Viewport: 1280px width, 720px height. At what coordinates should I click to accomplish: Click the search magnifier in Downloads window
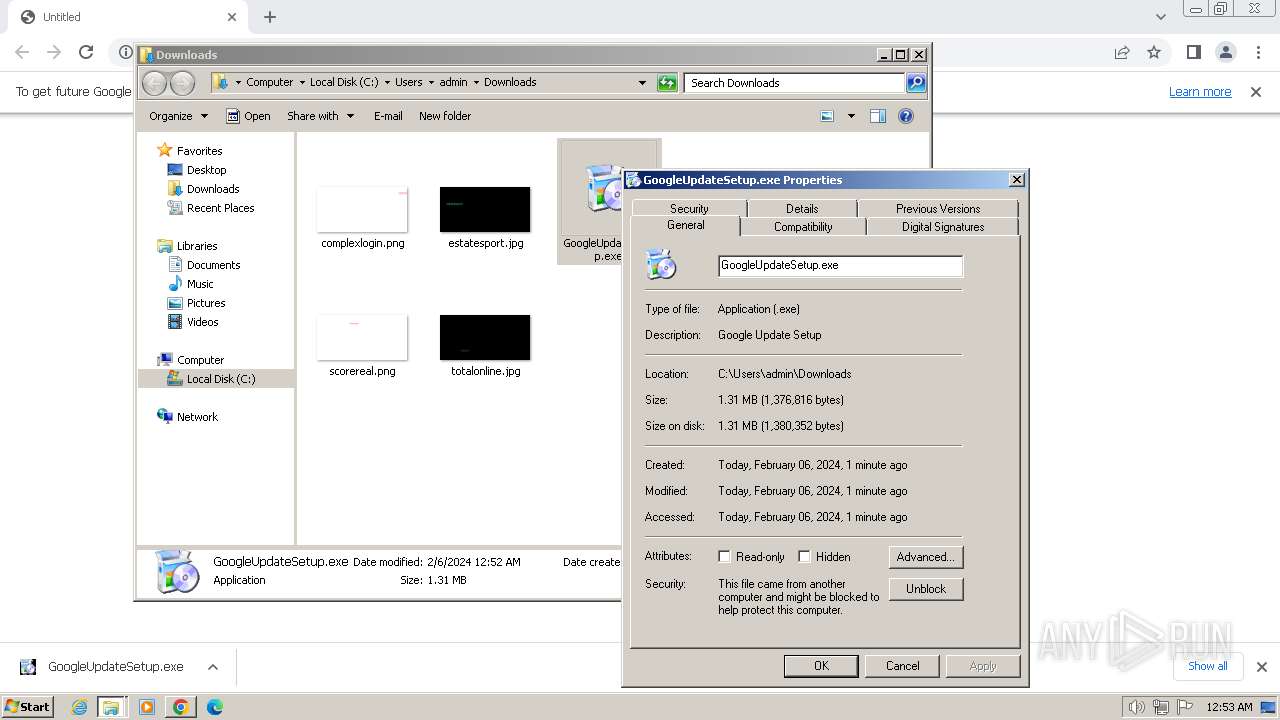[x=916, y=83]
